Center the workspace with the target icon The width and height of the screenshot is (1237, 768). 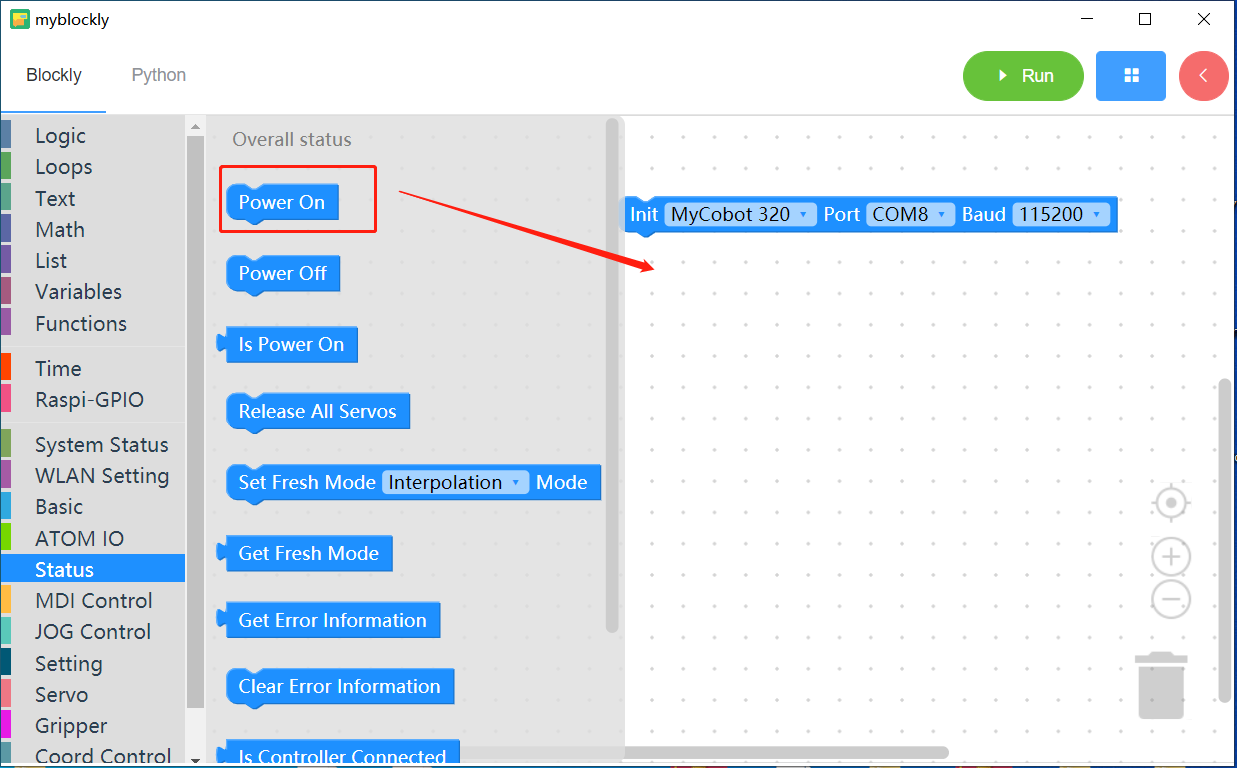[x=1171, y=503]
